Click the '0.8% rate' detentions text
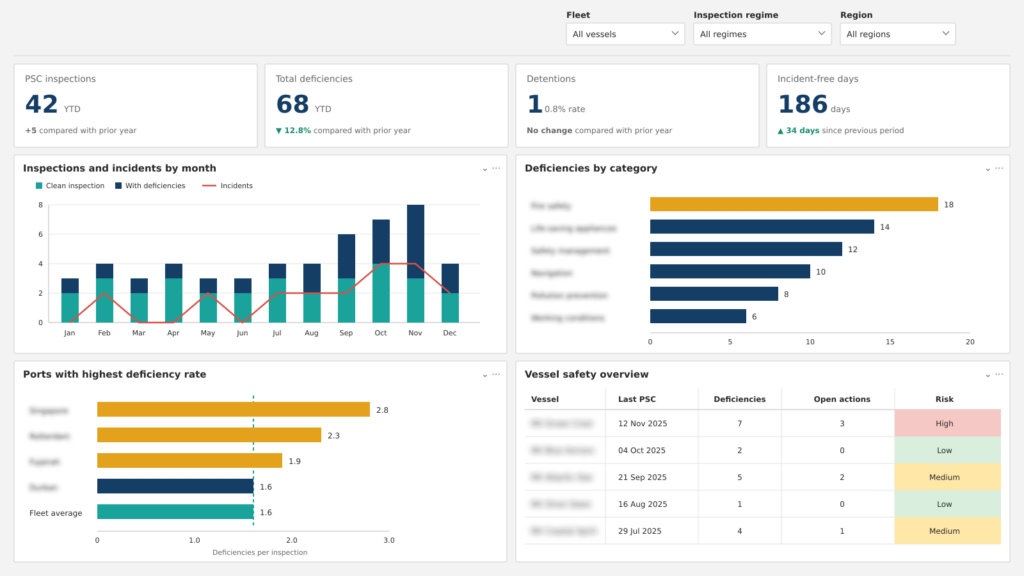Image resolution: width=1024 pixels, height=576 pixels. pyautogui.click(x=565, y=110)
